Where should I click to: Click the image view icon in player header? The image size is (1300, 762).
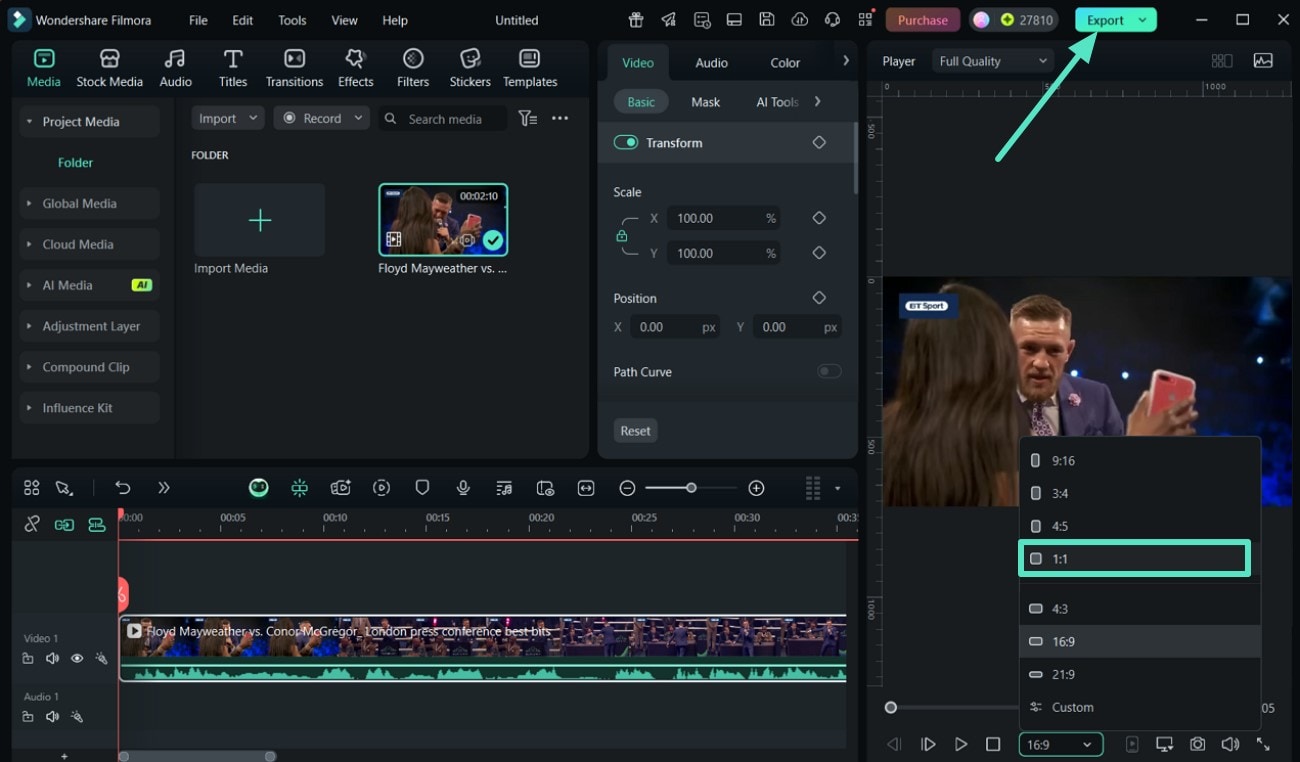point(1263,61)
